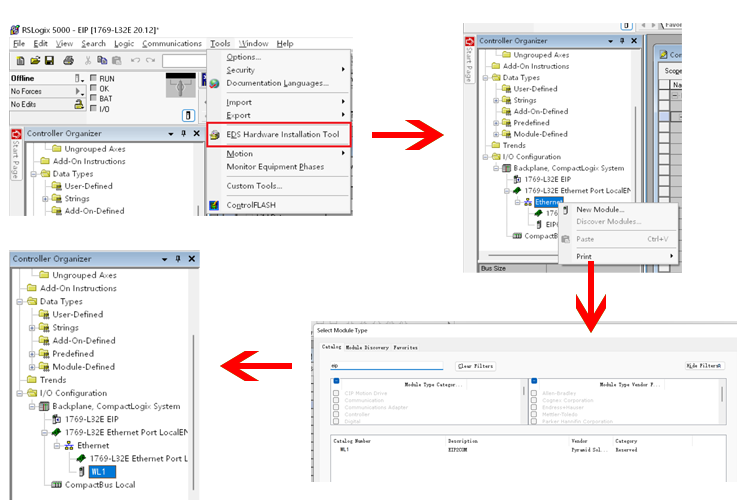Screen dimensions: 750x500
Task: Check the Allen-Bradley vendor filter
Action: point(534,393)
